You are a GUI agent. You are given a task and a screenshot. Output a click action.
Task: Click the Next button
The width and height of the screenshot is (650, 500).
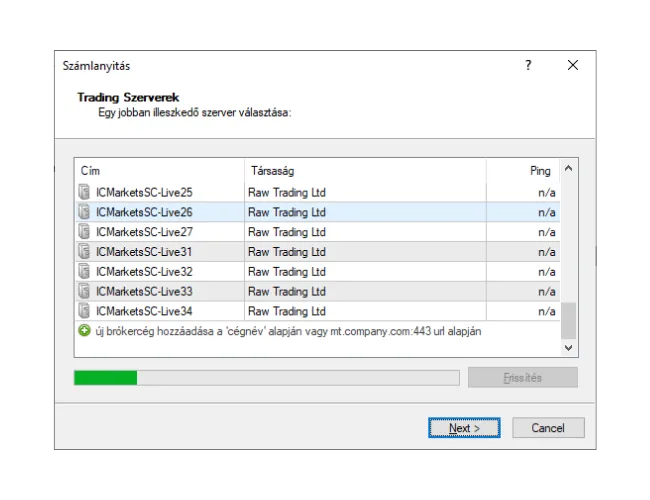[463, 428]
